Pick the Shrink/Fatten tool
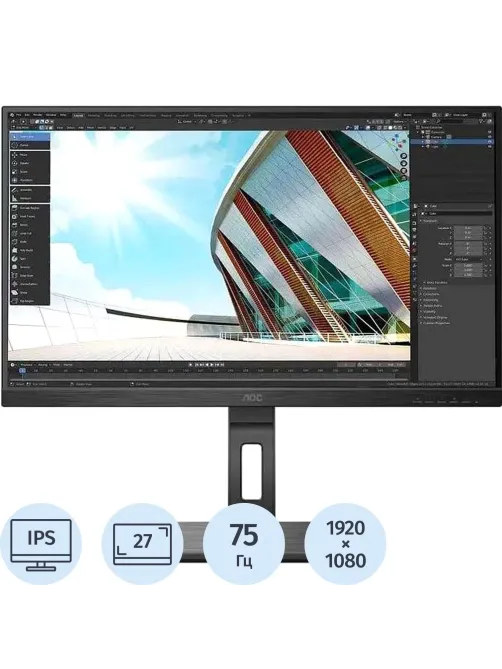 pos(29,284)
